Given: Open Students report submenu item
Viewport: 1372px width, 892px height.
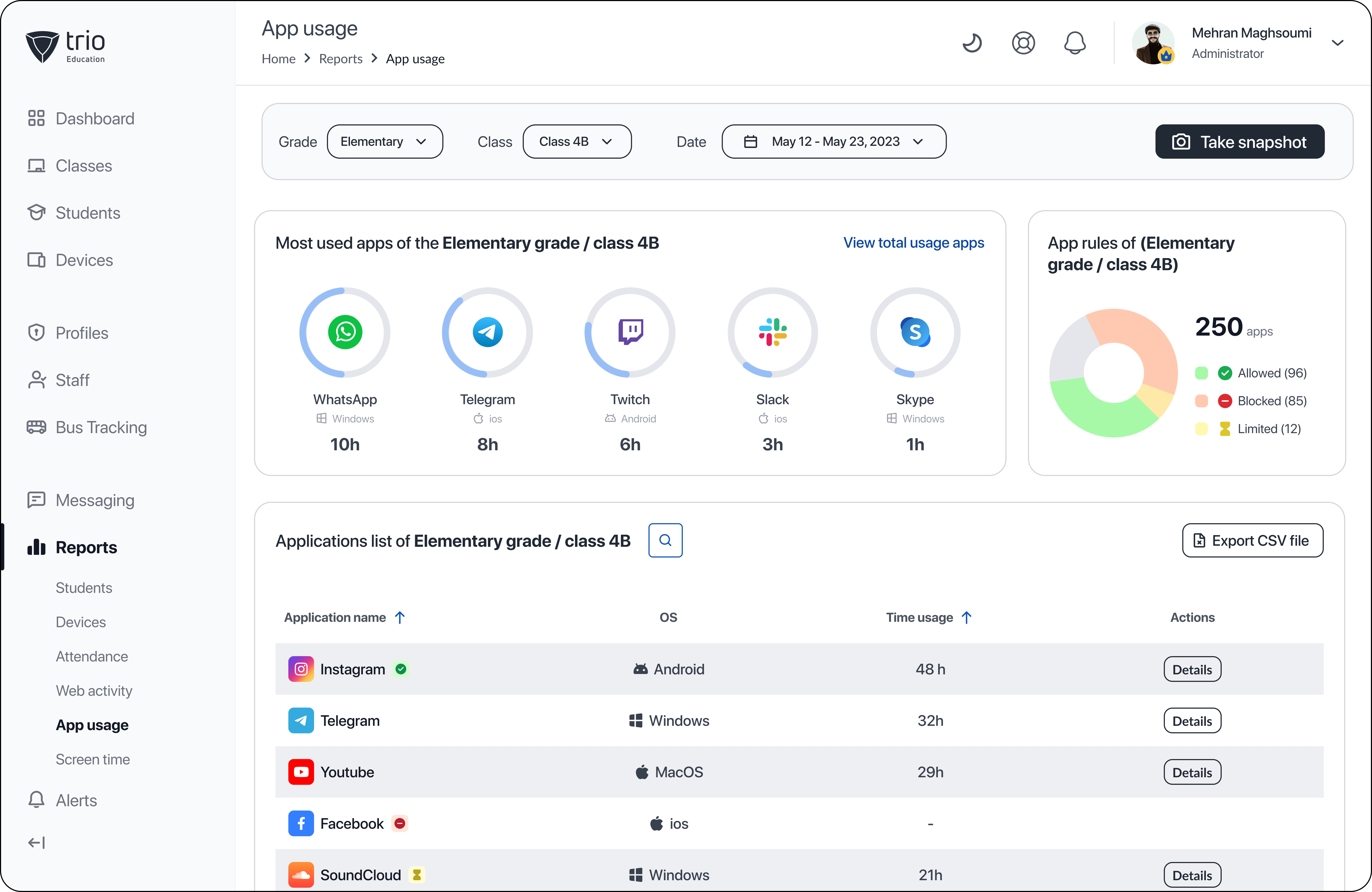Looking at the screenshot, I should pos(84,588).
